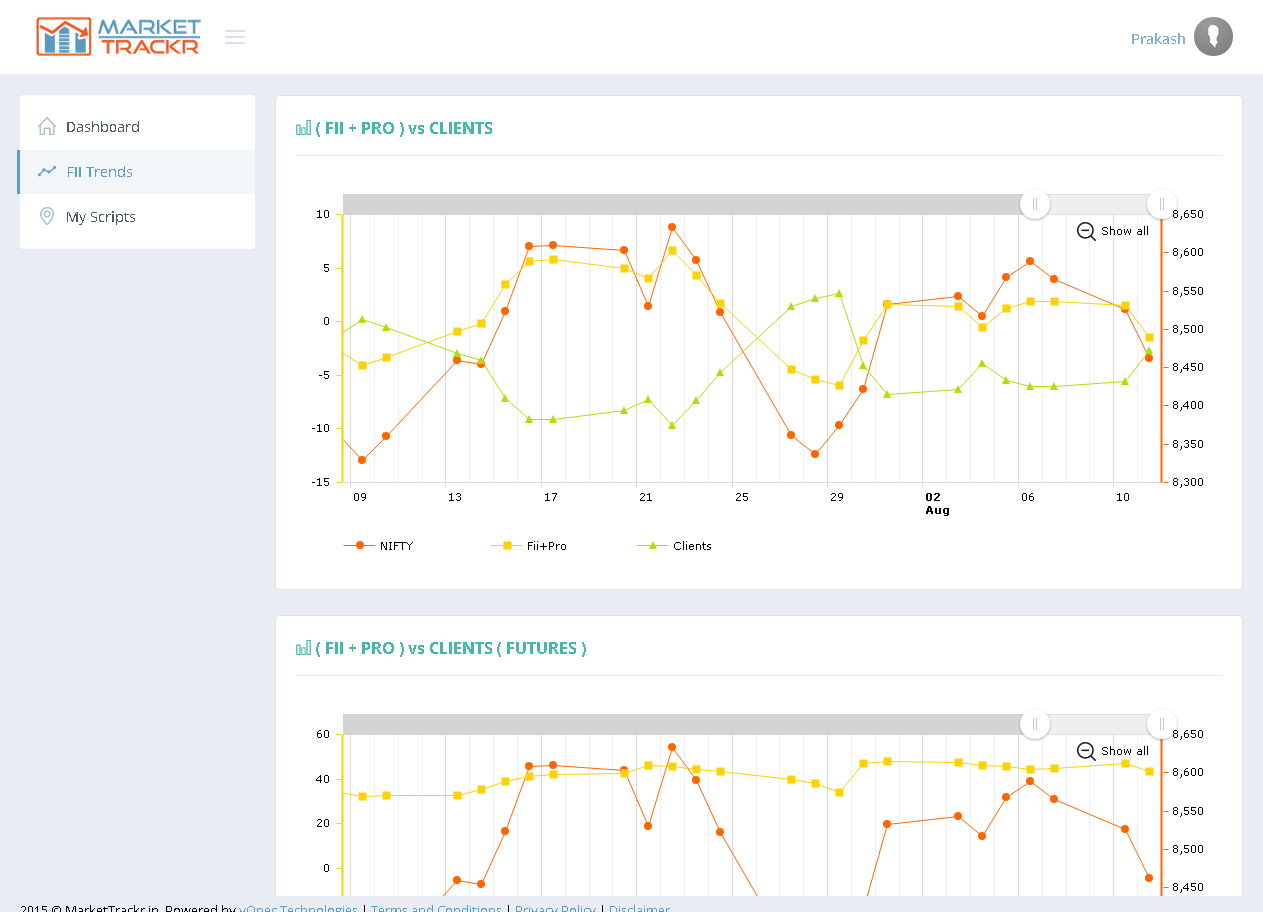Click the My Scripts pin icon
The image size is (1263, 912).
tap(47, 217)
